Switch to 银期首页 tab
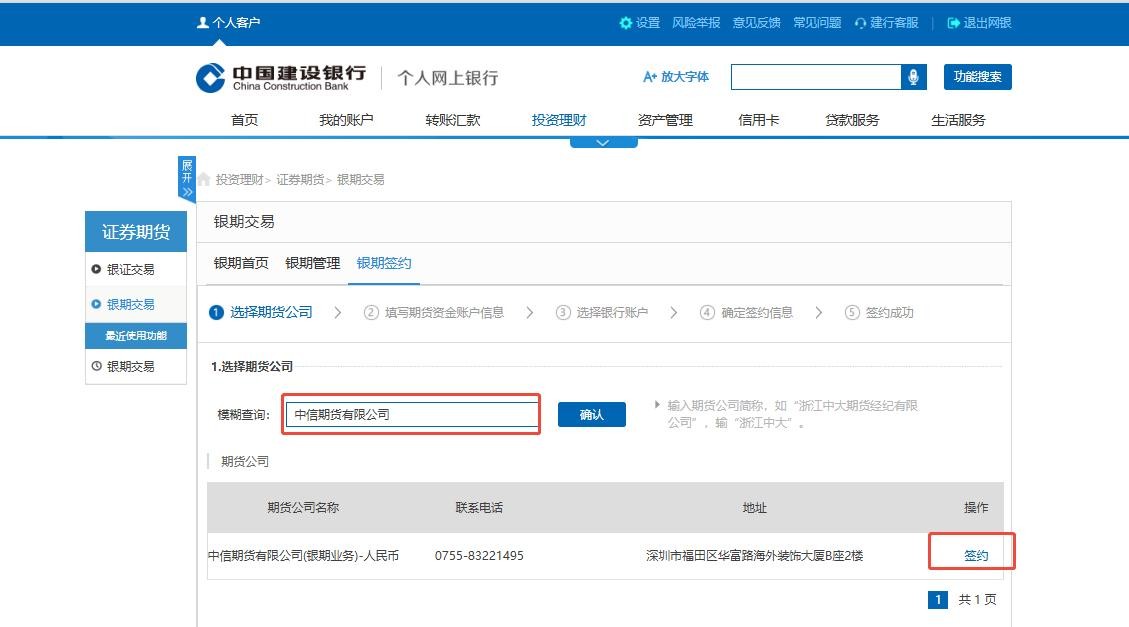Viewport: 1129px width, 627px height. (x=241, y=263)
